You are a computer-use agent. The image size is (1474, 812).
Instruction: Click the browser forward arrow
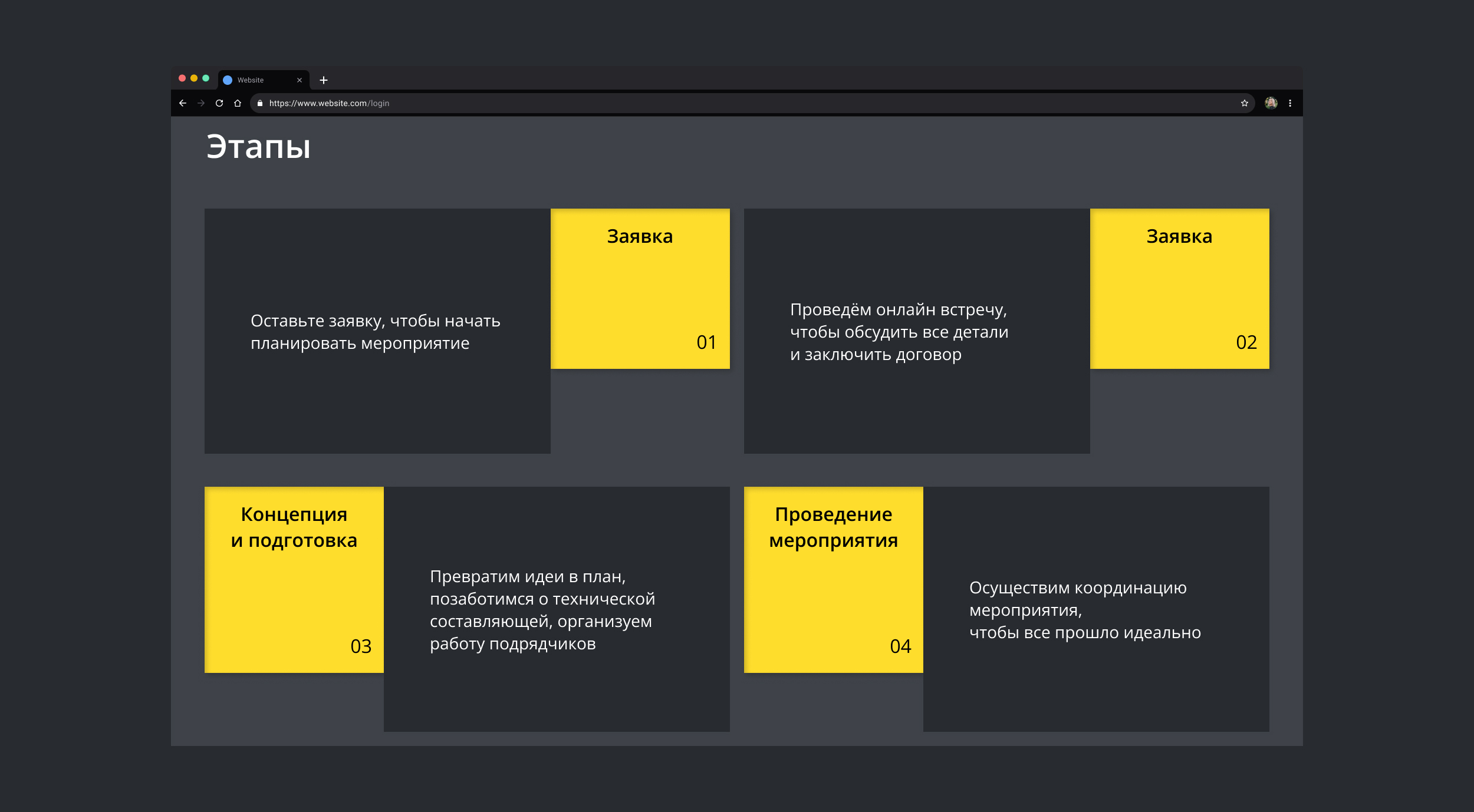coord(201,103)
